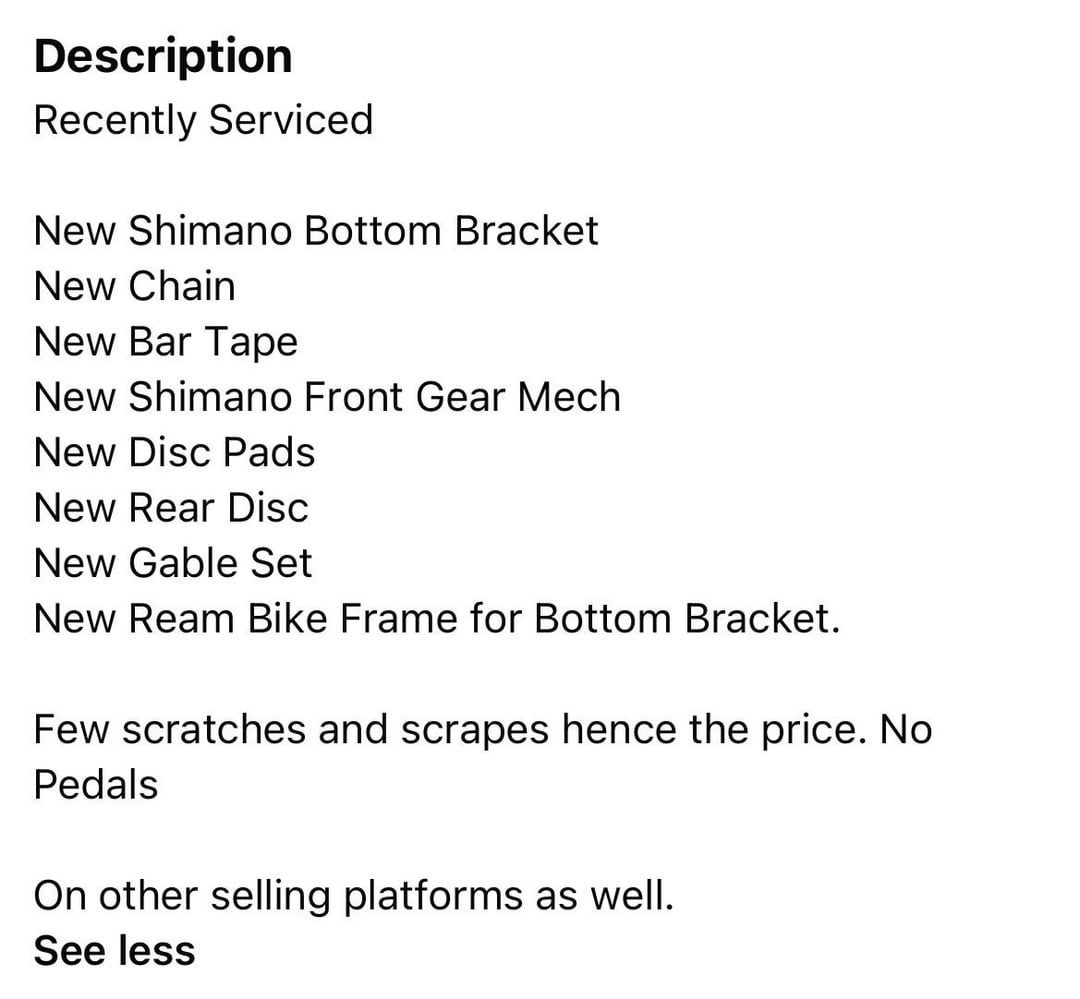Click the word Ream

[181, 619]
